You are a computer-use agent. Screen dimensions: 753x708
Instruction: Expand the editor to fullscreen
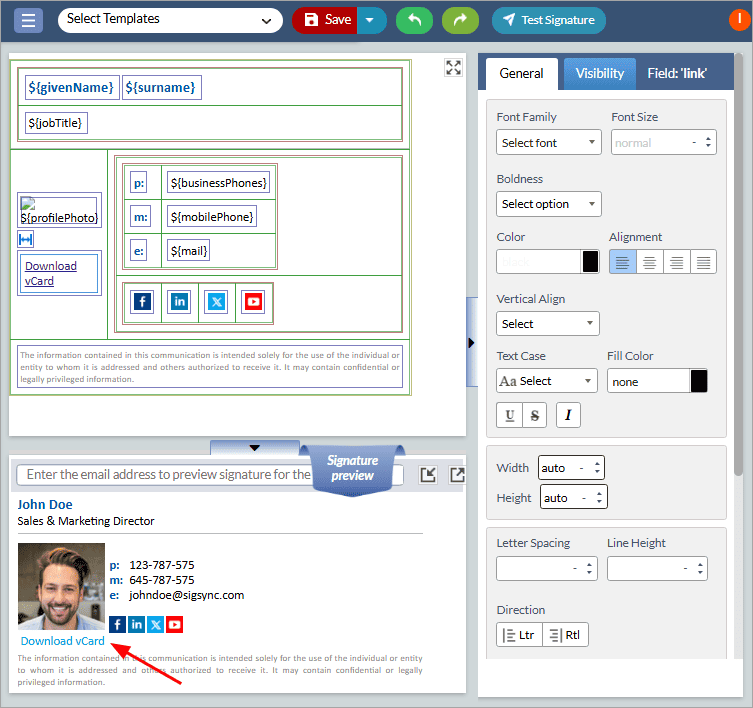click(x=453, y=67)
